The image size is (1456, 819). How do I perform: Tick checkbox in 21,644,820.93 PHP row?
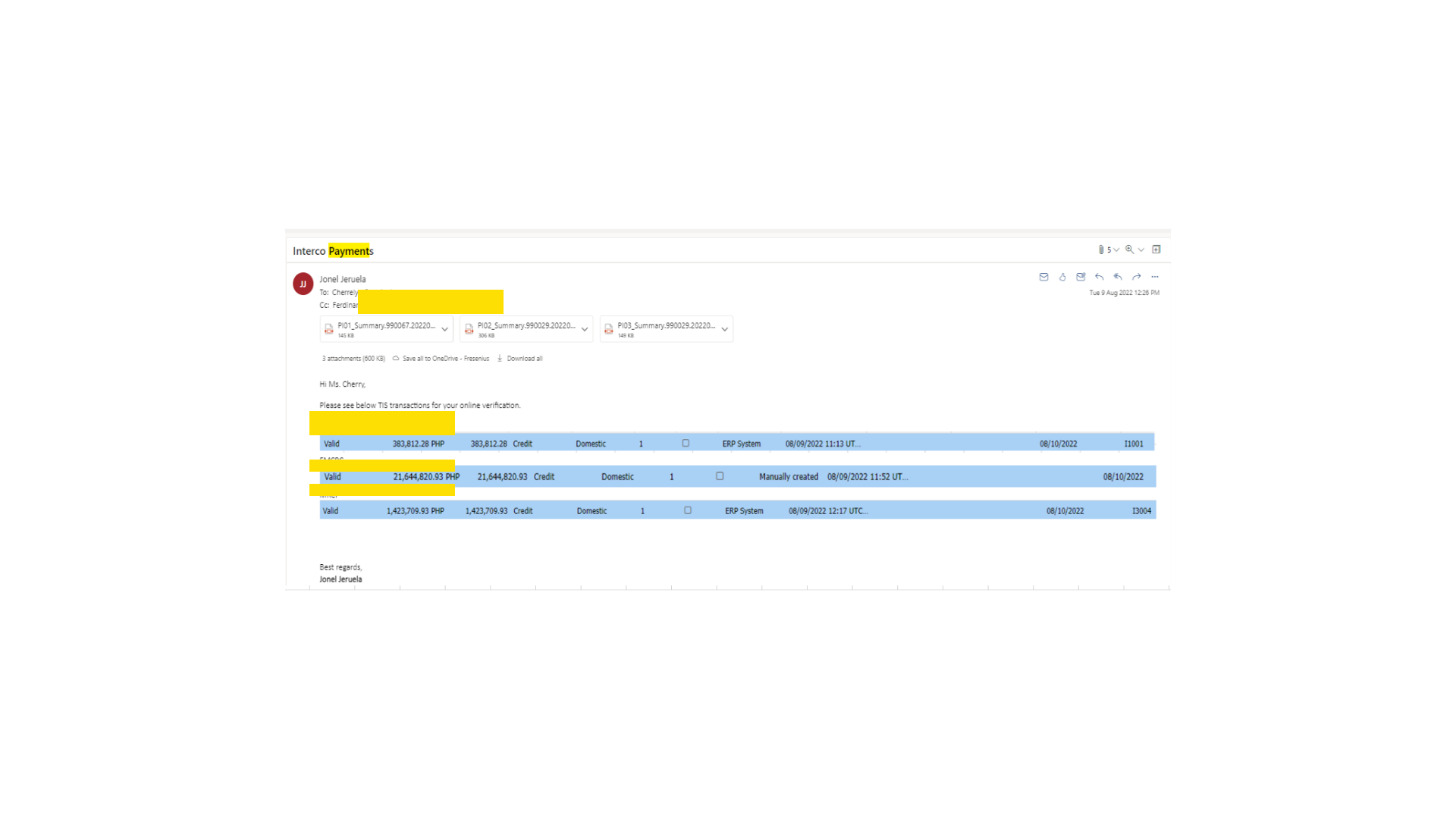coord(720,476)
